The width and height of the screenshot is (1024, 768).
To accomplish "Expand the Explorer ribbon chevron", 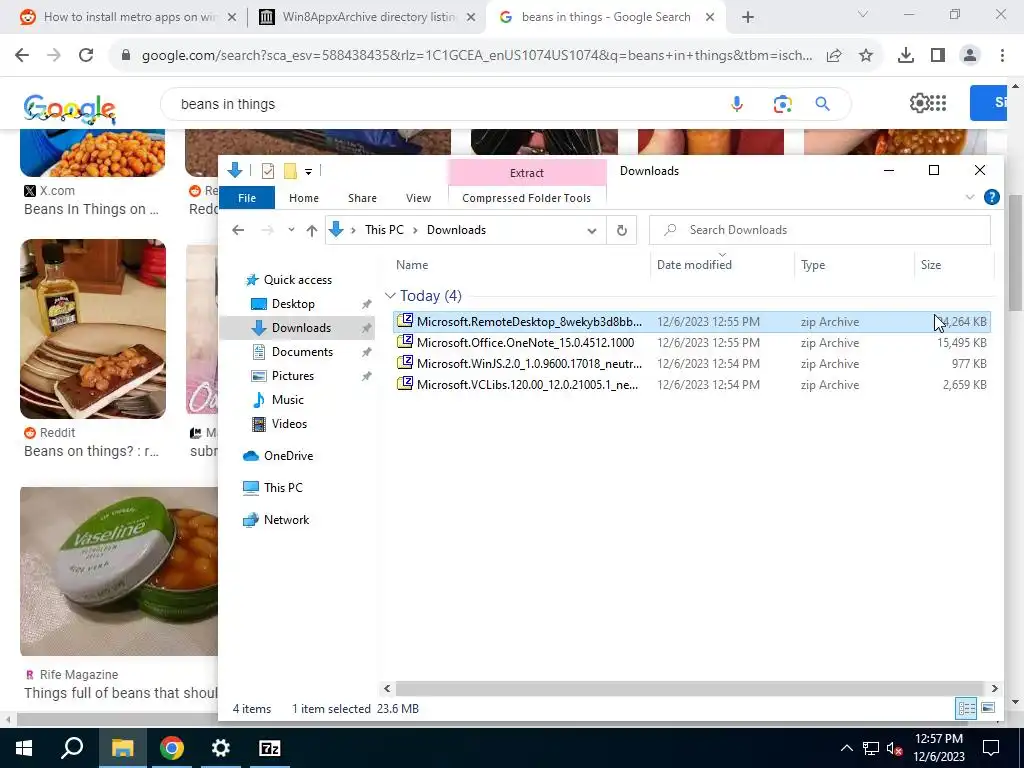I will tap(970, 197).
